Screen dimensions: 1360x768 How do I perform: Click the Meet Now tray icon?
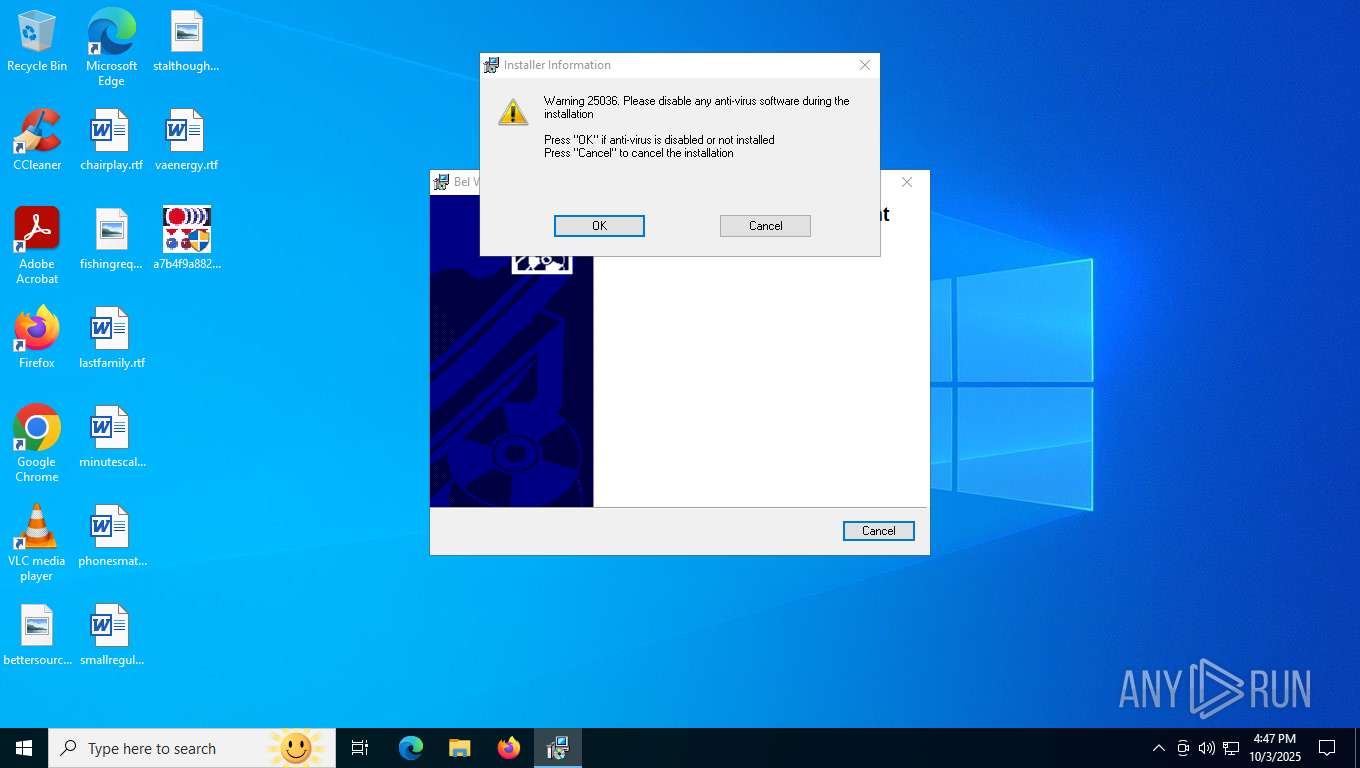pos(1183,748)
